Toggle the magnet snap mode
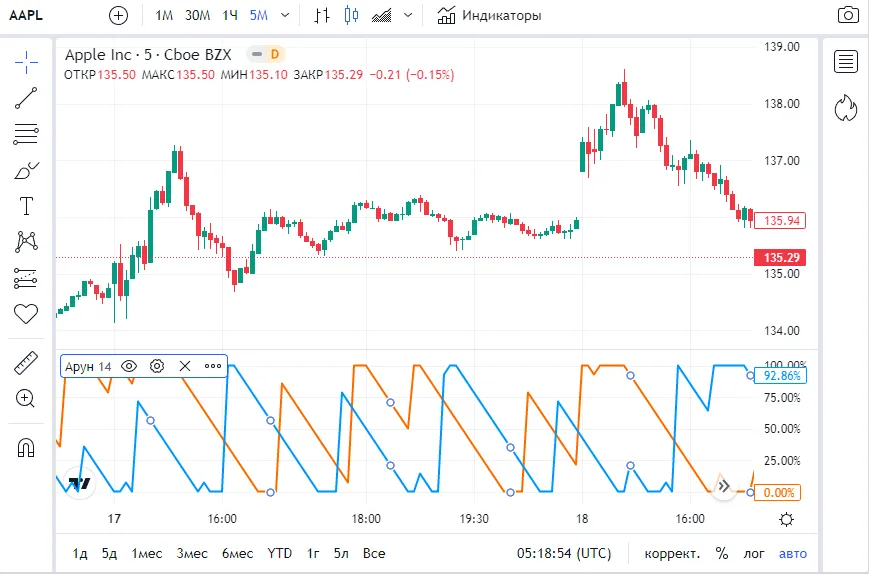 click(26, 448)
